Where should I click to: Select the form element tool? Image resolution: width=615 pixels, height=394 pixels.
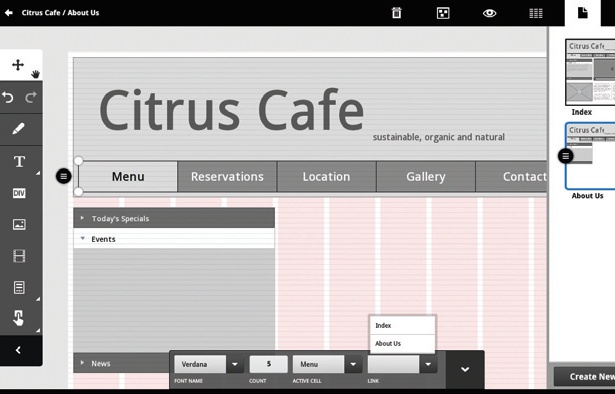[19, 287]
